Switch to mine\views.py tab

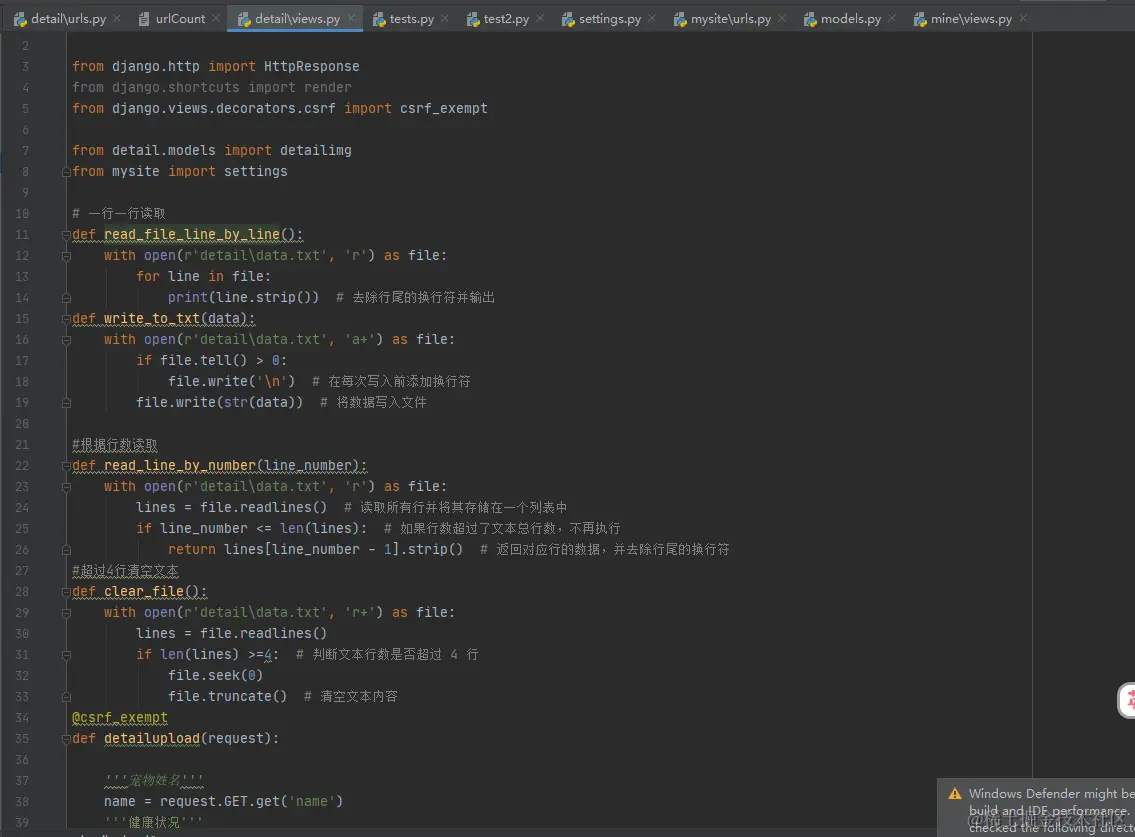(x=971, y=19)
